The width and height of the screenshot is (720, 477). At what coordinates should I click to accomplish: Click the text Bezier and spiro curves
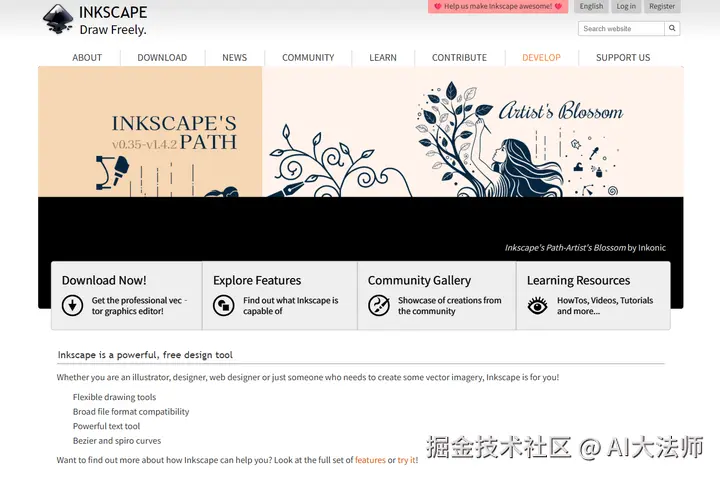(117, 441)
